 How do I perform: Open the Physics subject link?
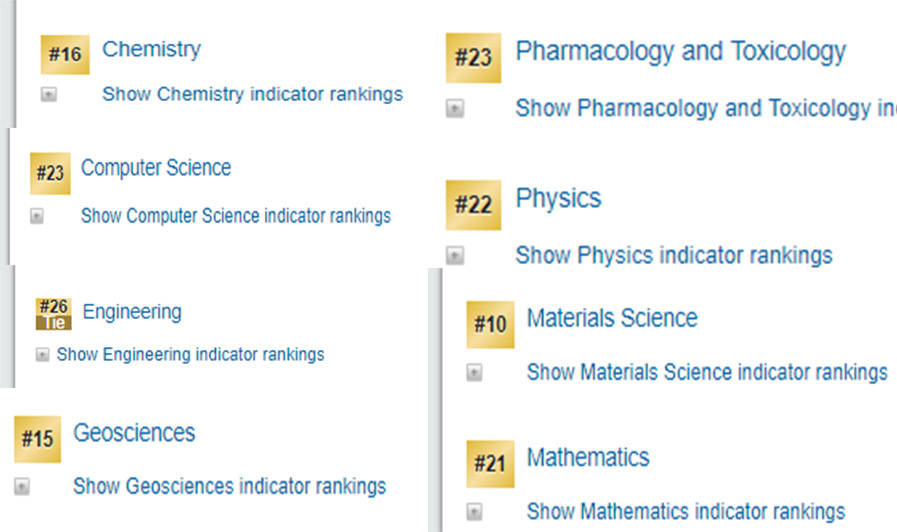pos(558,198)
